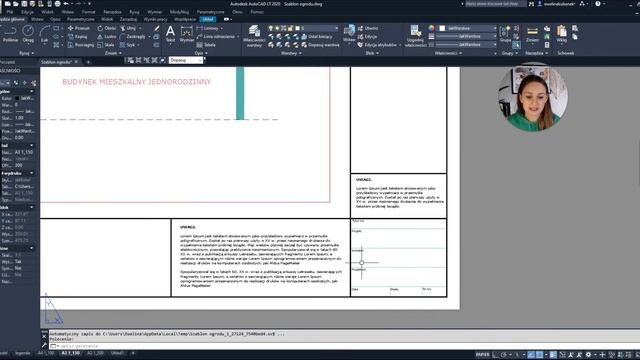
Task: Open the layer name dropdown list
Action: [318, 28]
